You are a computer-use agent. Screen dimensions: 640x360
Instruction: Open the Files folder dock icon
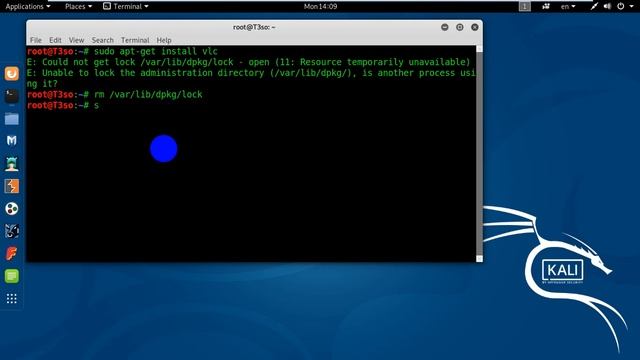pyautogui.click(x=11, y=119)
